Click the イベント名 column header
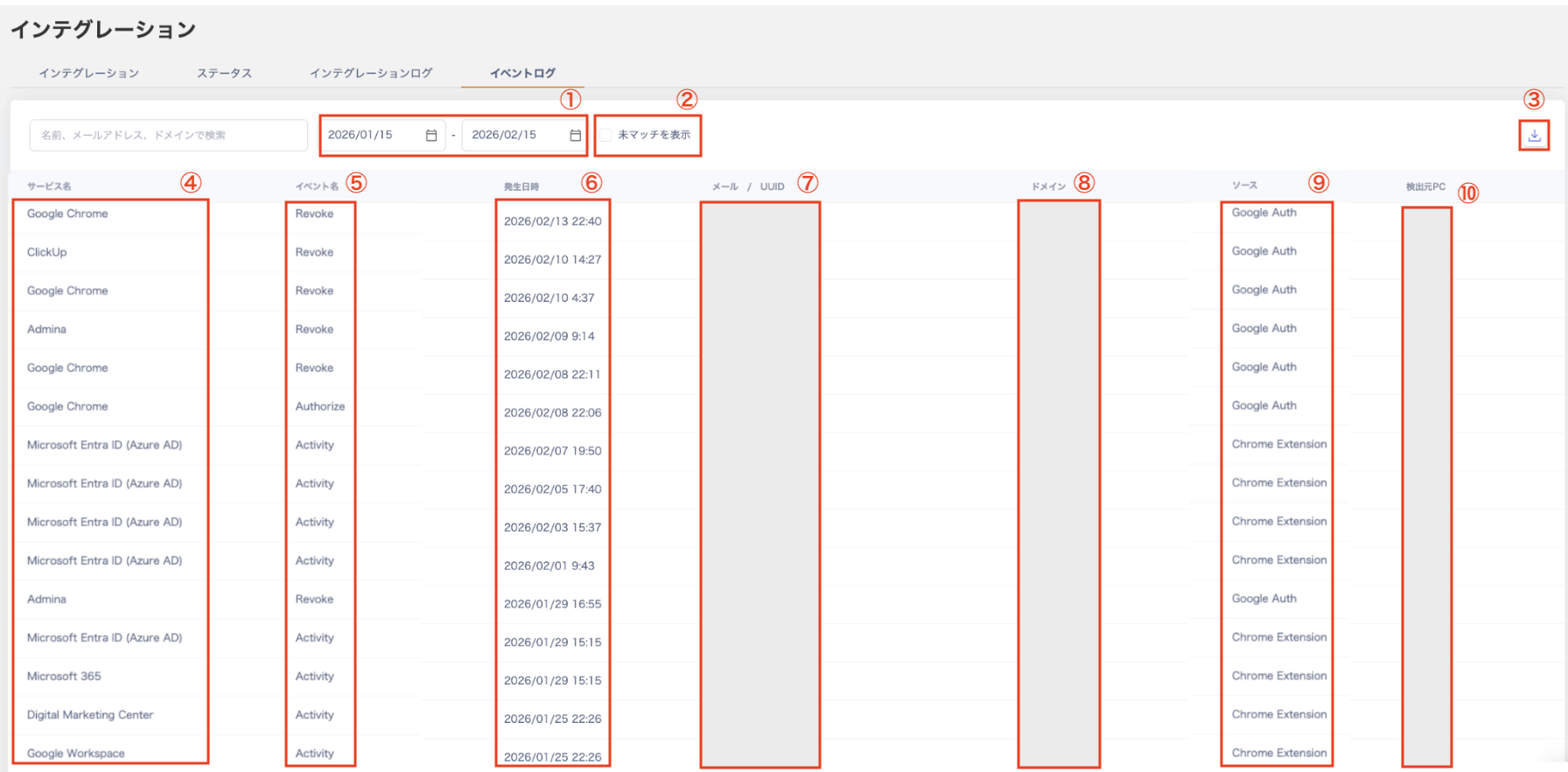The image size is (1568, 772). (x=317, y=186)
